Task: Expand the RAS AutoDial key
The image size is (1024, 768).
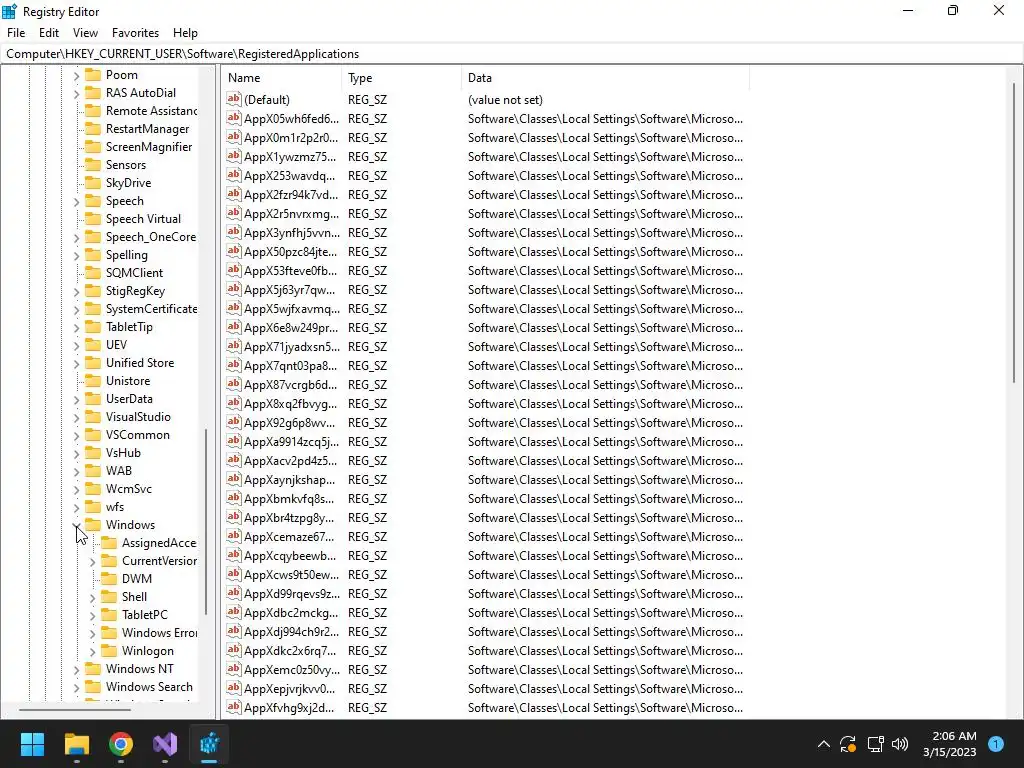Action: [76, 93]
